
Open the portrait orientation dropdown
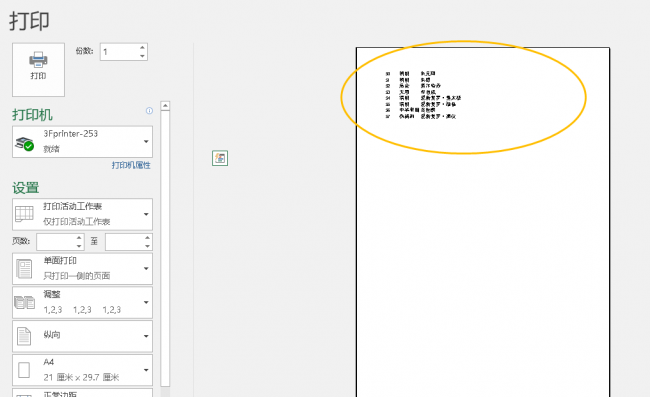[x=82, y=336]
